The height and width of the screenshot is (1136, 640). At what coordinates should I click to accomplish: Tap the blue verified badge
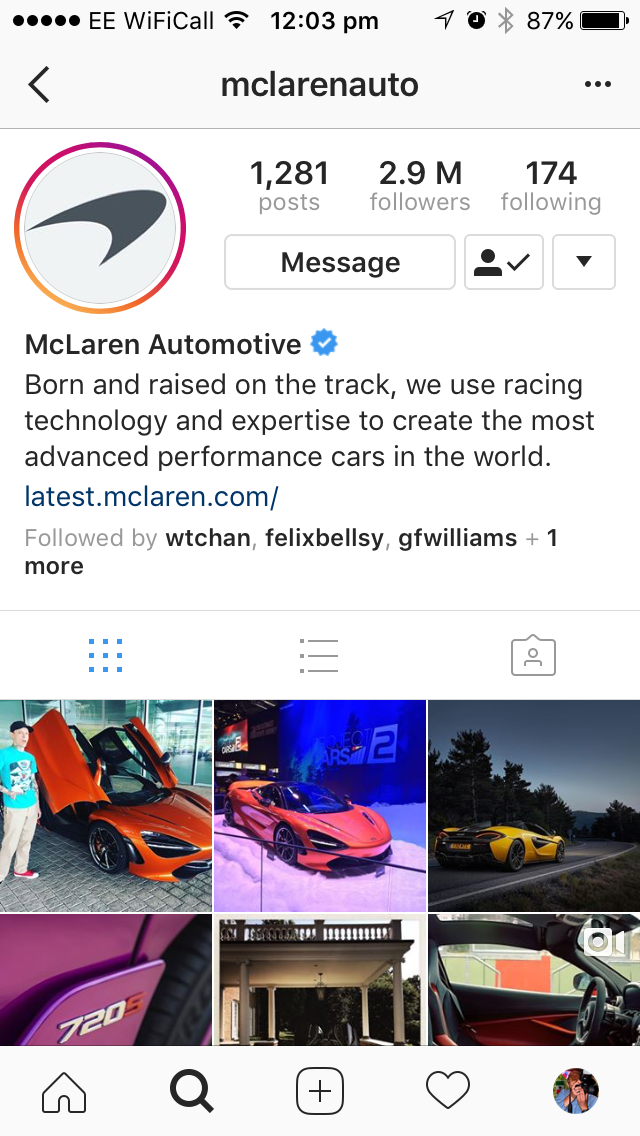324,343
